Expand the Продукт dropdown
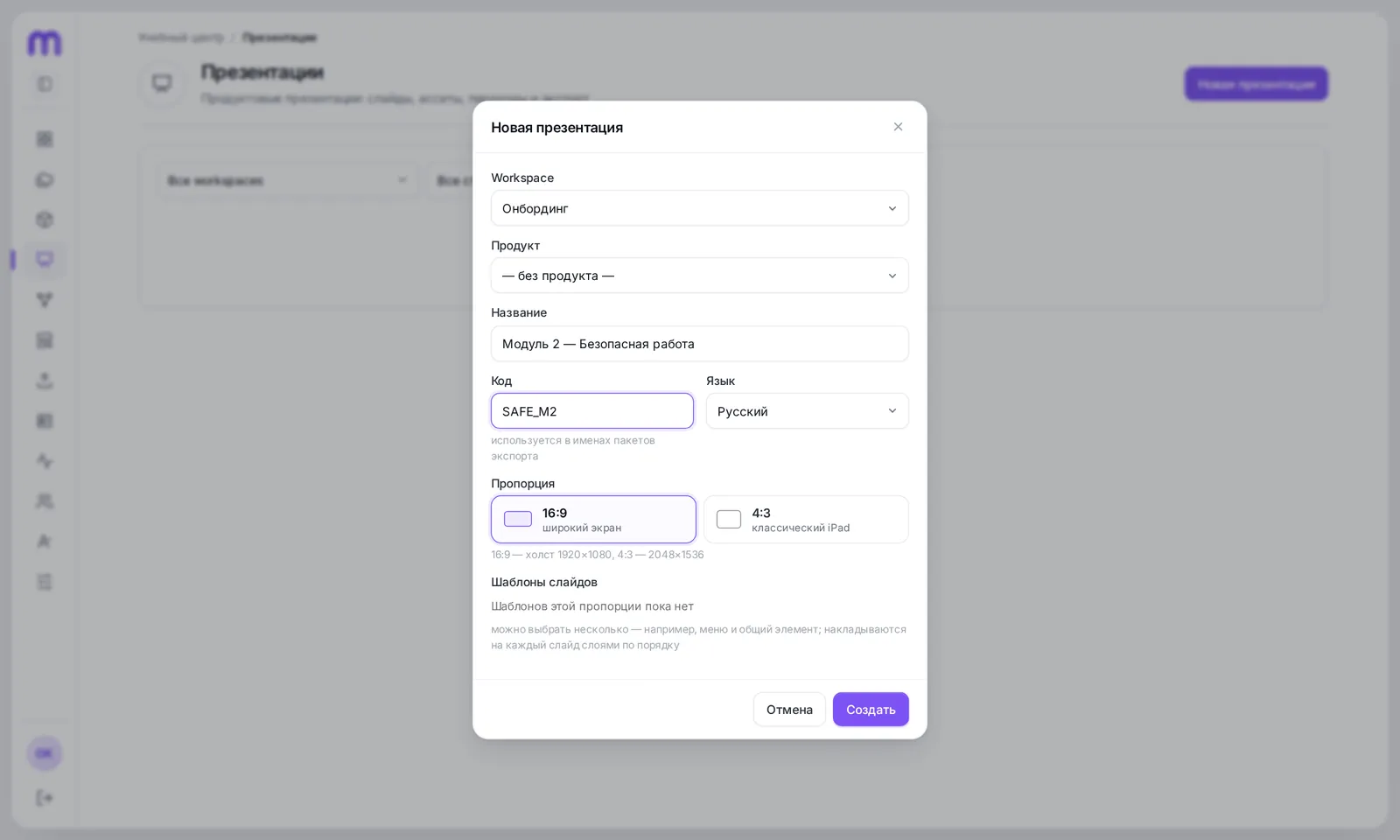Viewport: 1400px width, 840px height. pos(700,276)
